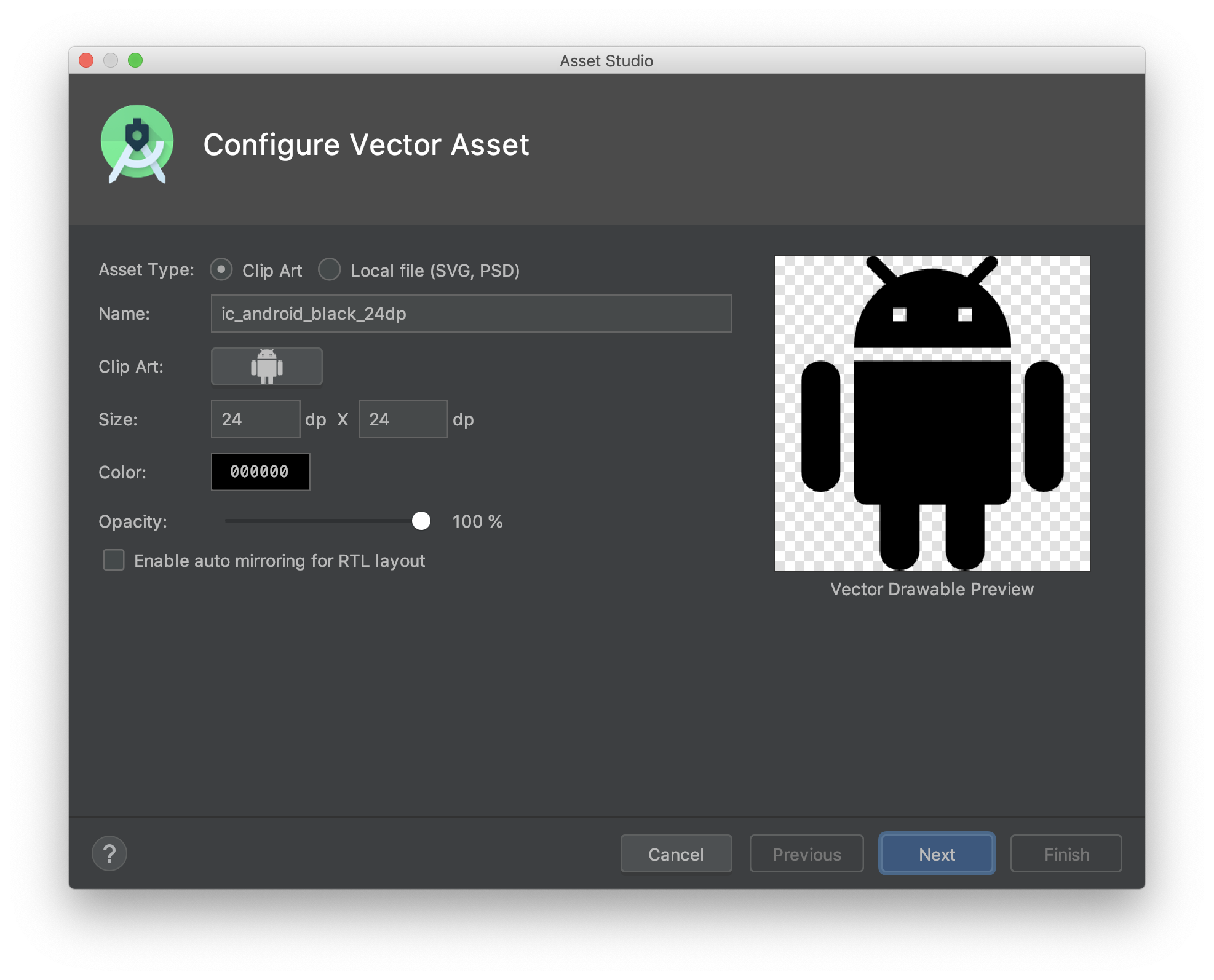Click the Previous button

(x=806, y=854)
